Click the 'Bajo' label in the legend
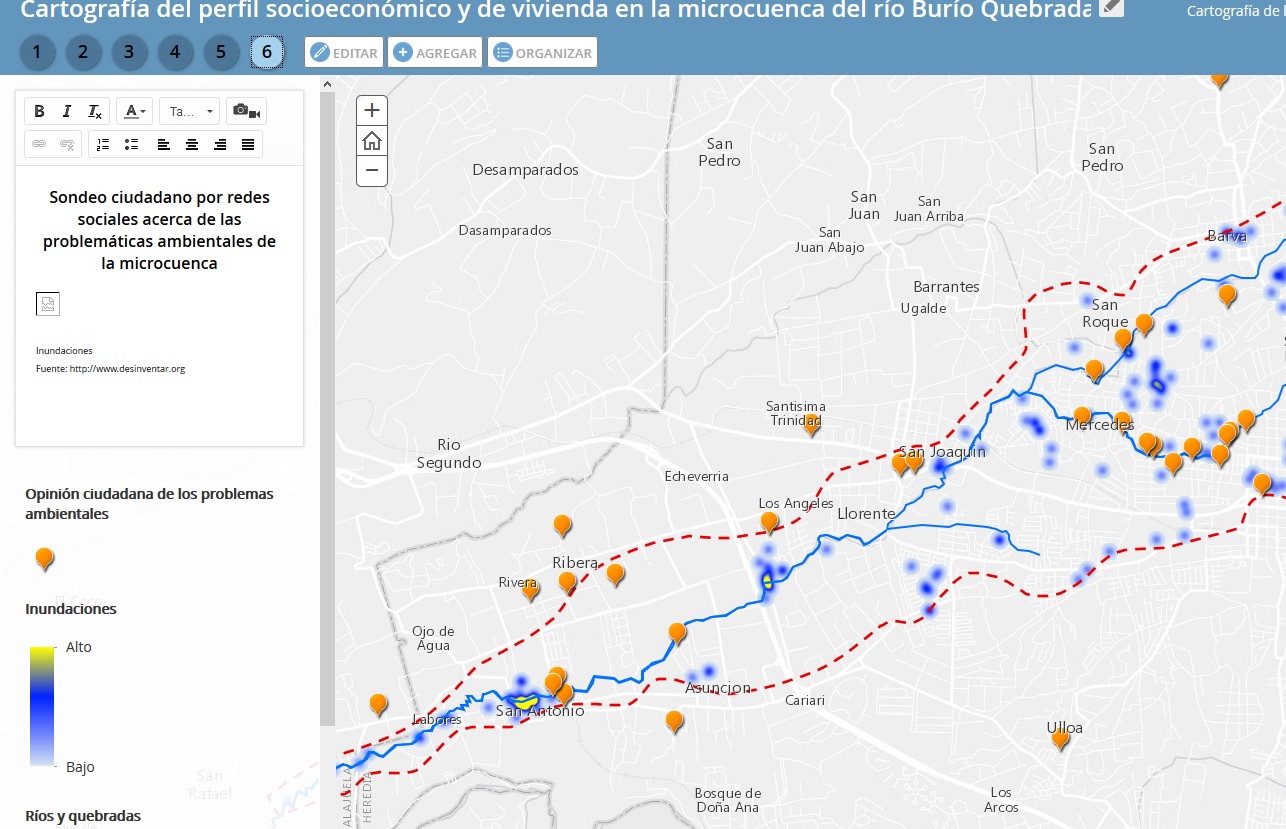Image resolution: width=1286 pixels, height=829 pixels. click(x=80, y=767)
